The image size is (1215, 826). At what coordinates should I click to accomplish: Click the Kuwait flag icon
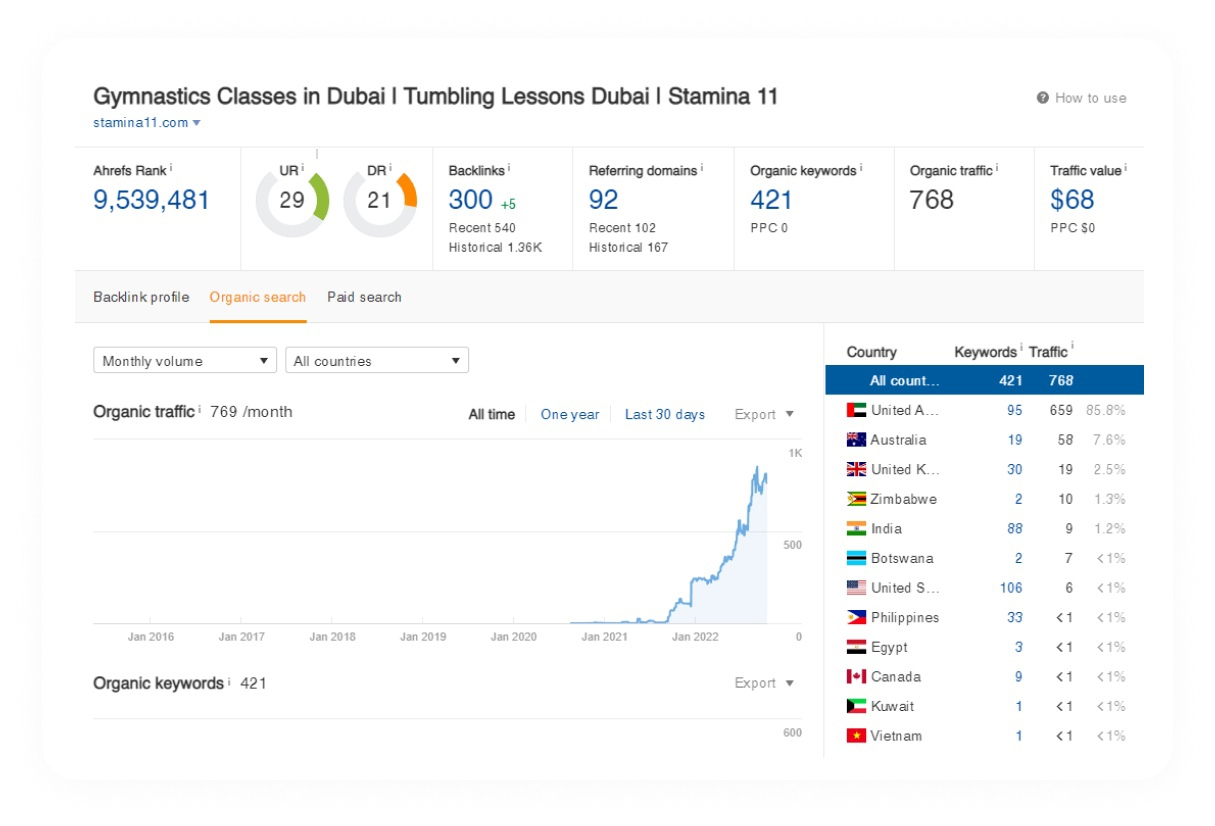tap(856, 706)
